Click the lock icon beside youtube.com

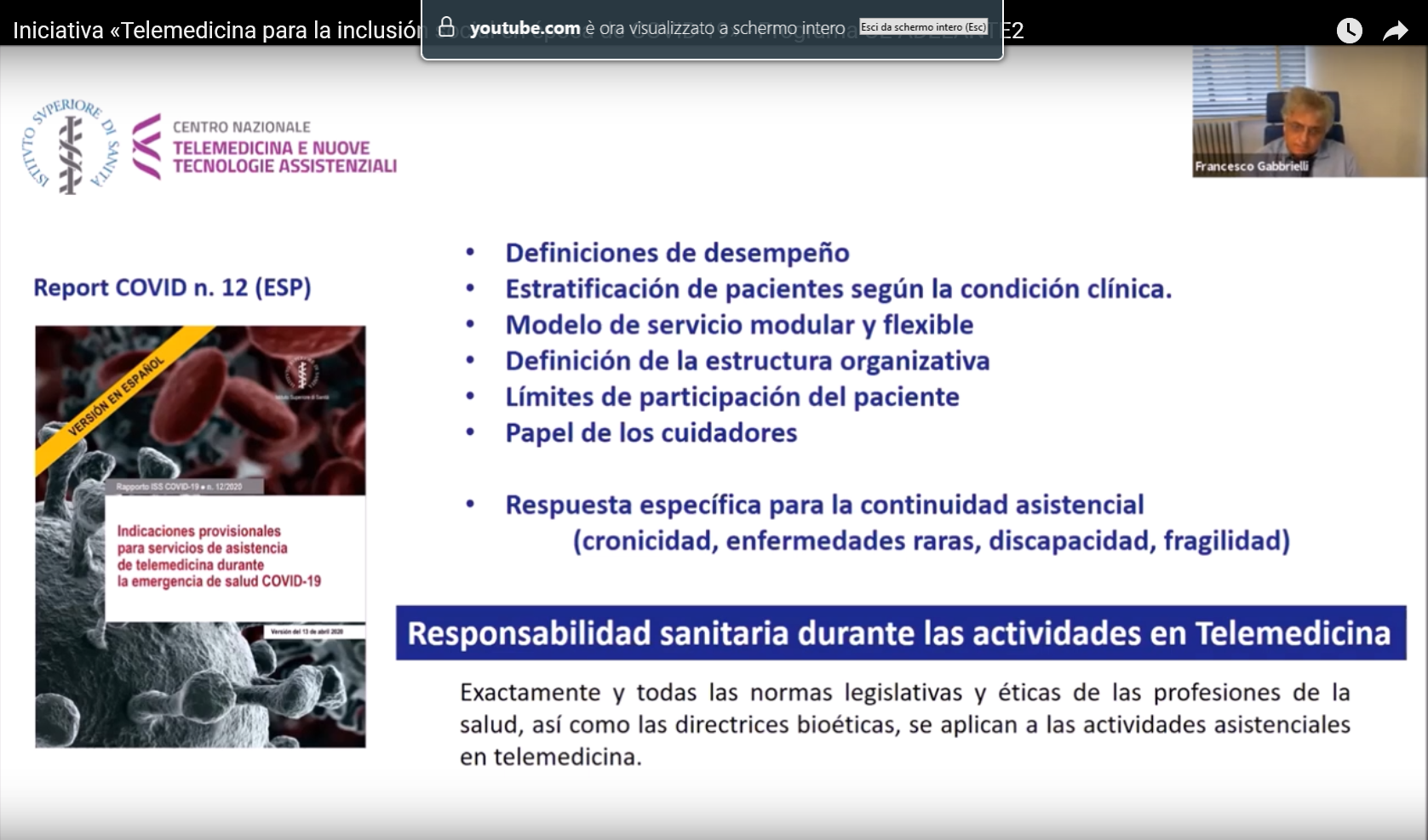[x=446, y=28]
